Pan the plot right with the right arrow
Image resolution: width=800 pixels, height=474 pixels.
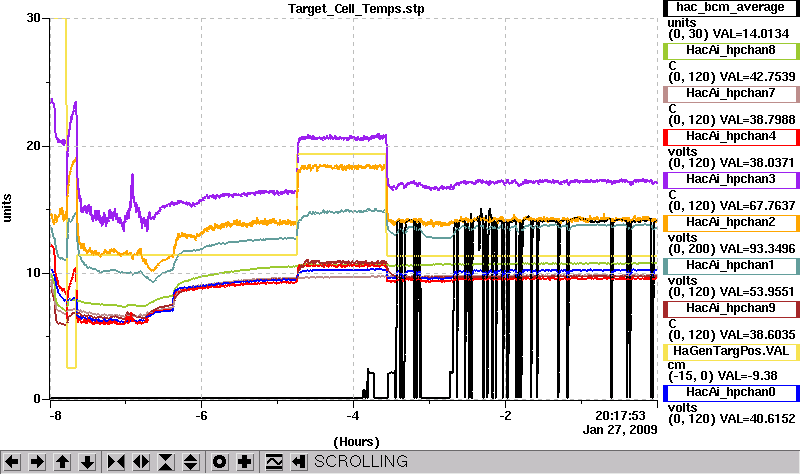click(37, 462)
